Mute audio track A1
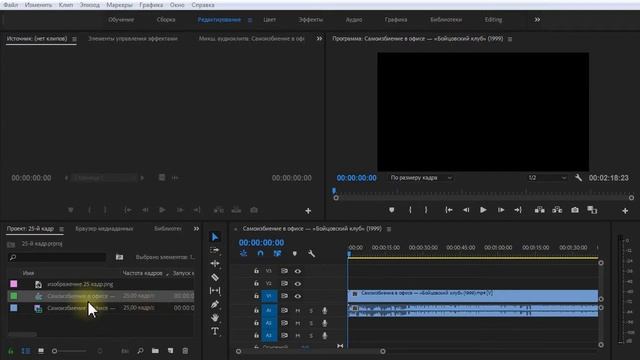This screenshot has height=360, width=640. tap(298, 311)
